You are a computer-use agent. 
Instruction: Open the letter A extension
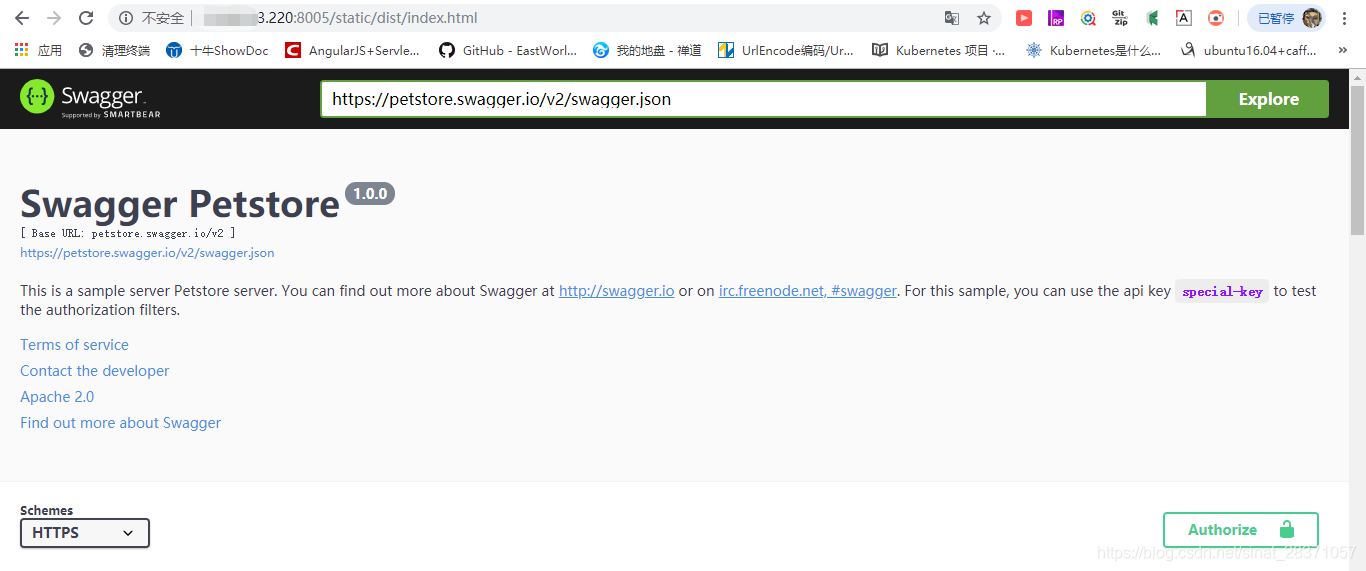[1184, 18]
